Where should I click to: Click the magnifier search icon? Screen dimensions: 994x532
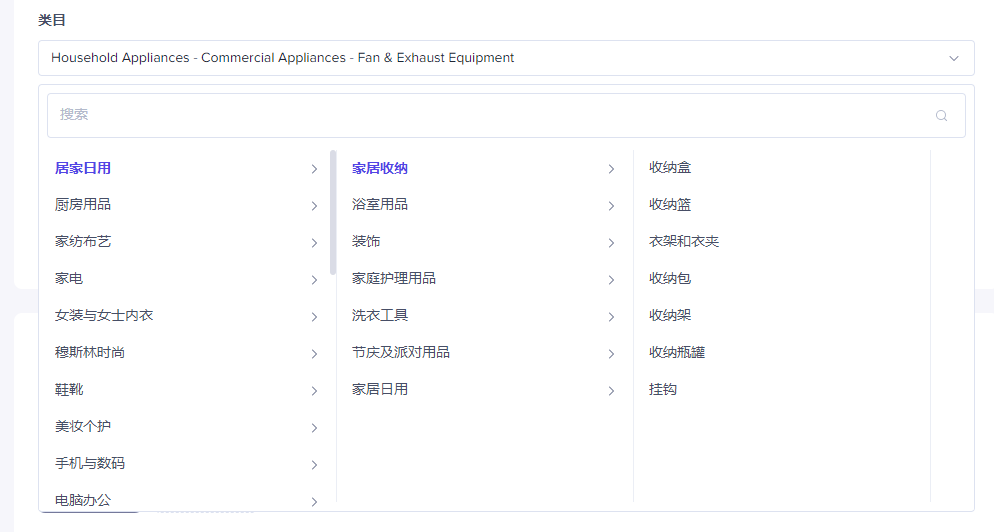(x=941, y=115)
